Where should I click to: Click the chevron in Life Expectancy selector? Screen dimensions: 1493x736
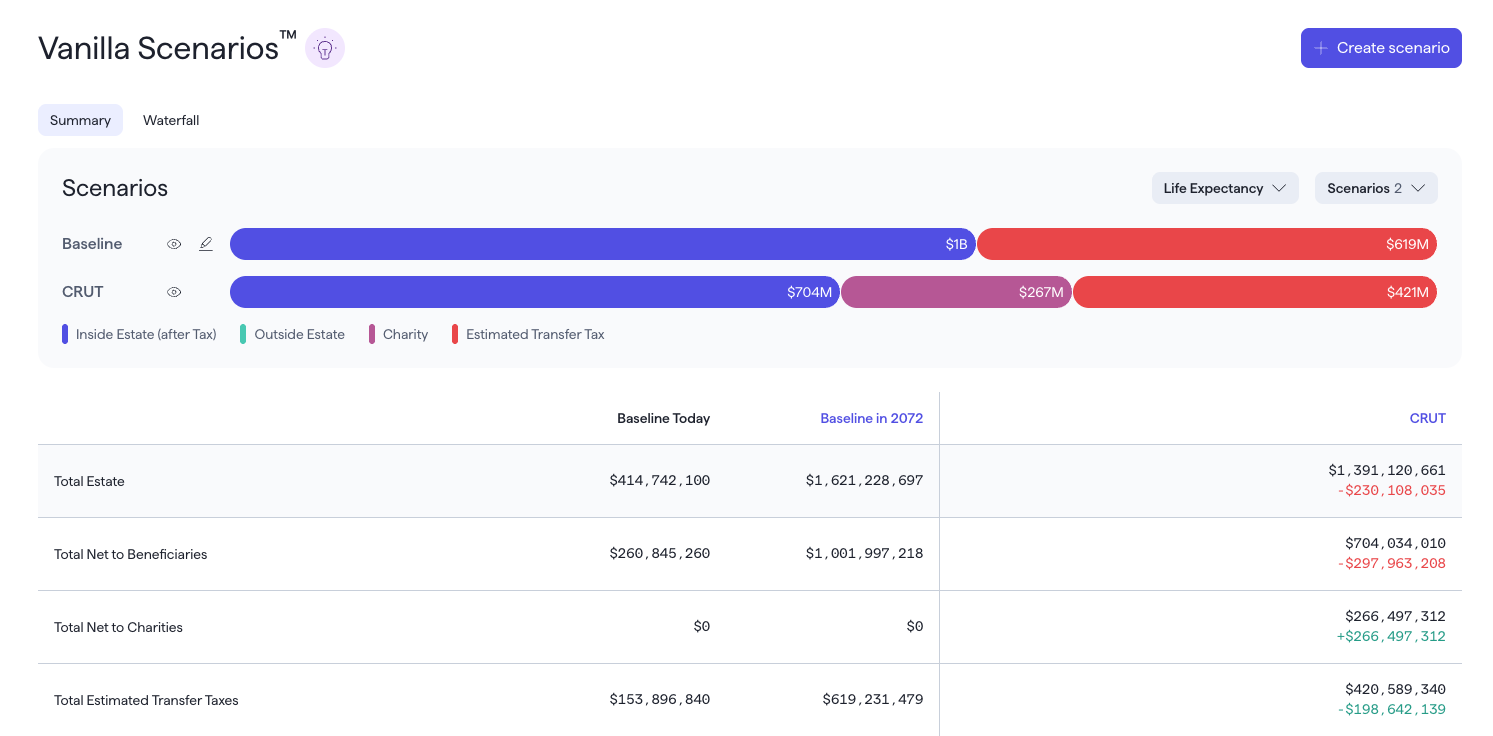1279,188
